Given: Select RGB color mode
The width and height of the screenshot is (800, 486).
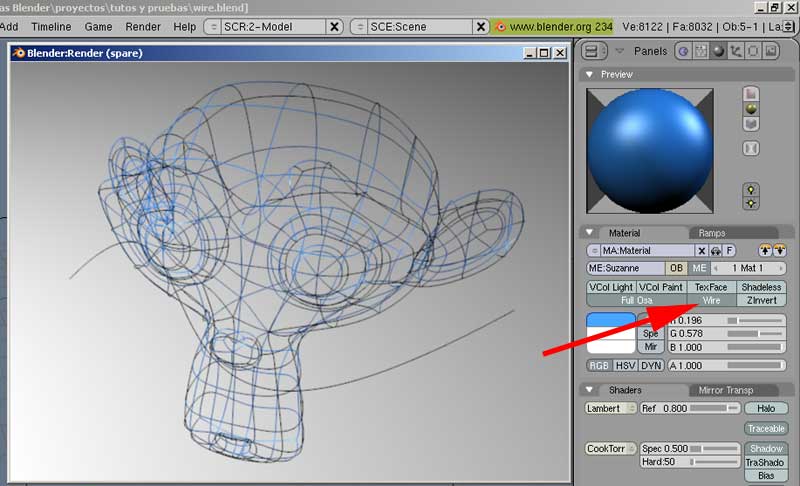Looking at the screenshot, I should click(x=599, y=366).
